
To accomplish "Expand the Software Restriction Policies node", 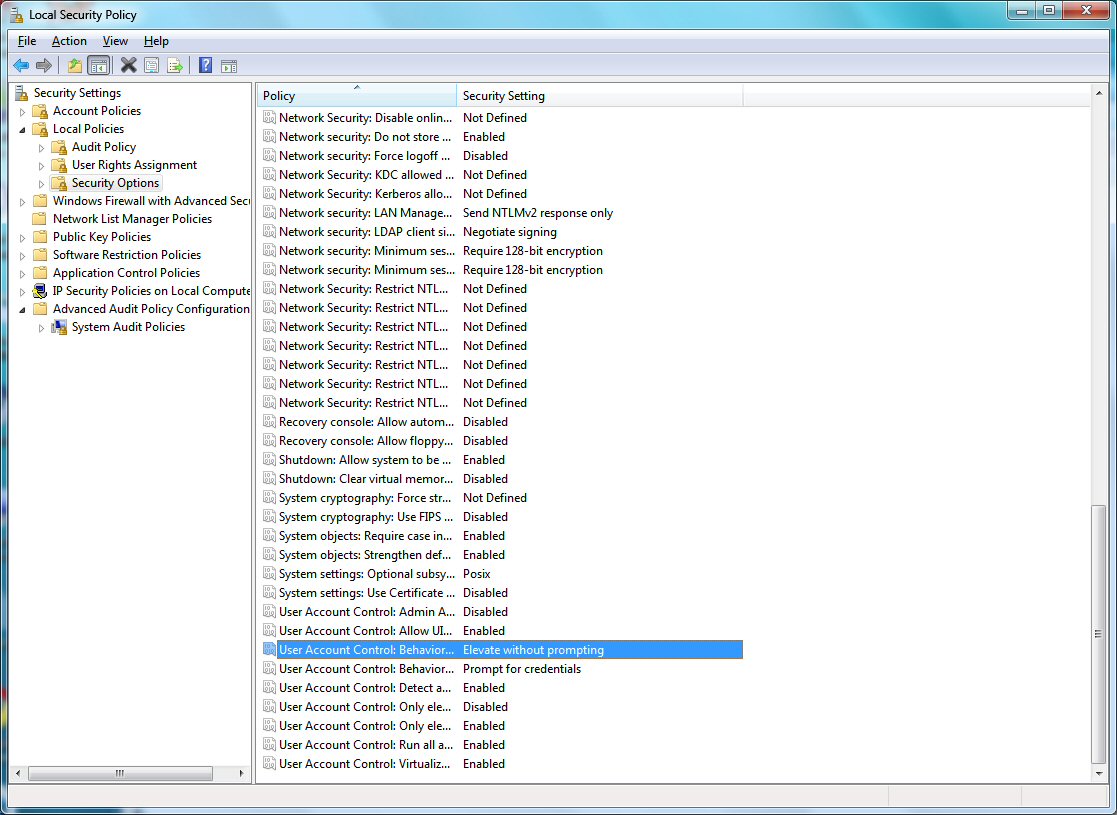I will click(22, 256).
